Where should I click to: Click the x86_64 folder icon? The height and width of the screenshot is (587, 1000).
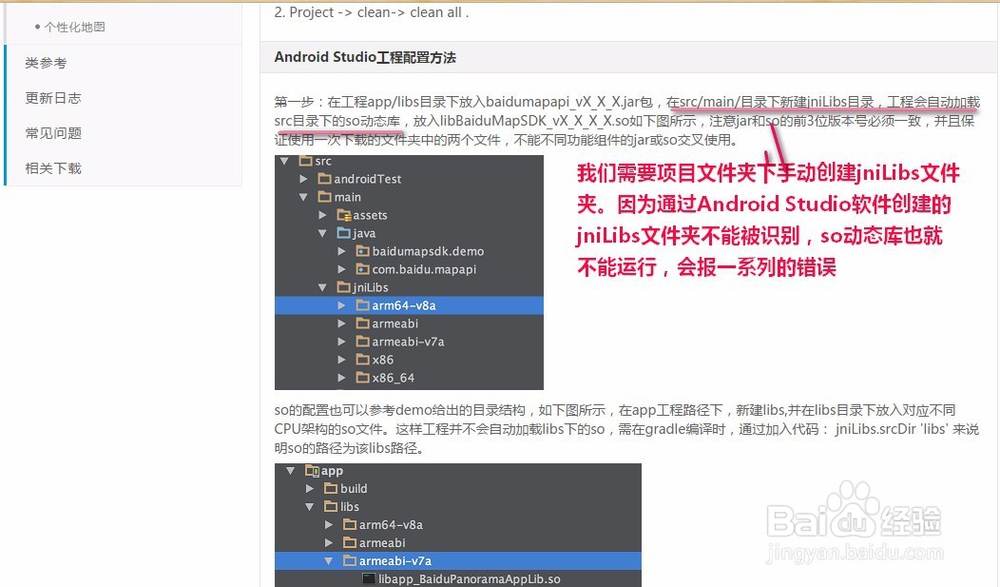coord(363,377)
